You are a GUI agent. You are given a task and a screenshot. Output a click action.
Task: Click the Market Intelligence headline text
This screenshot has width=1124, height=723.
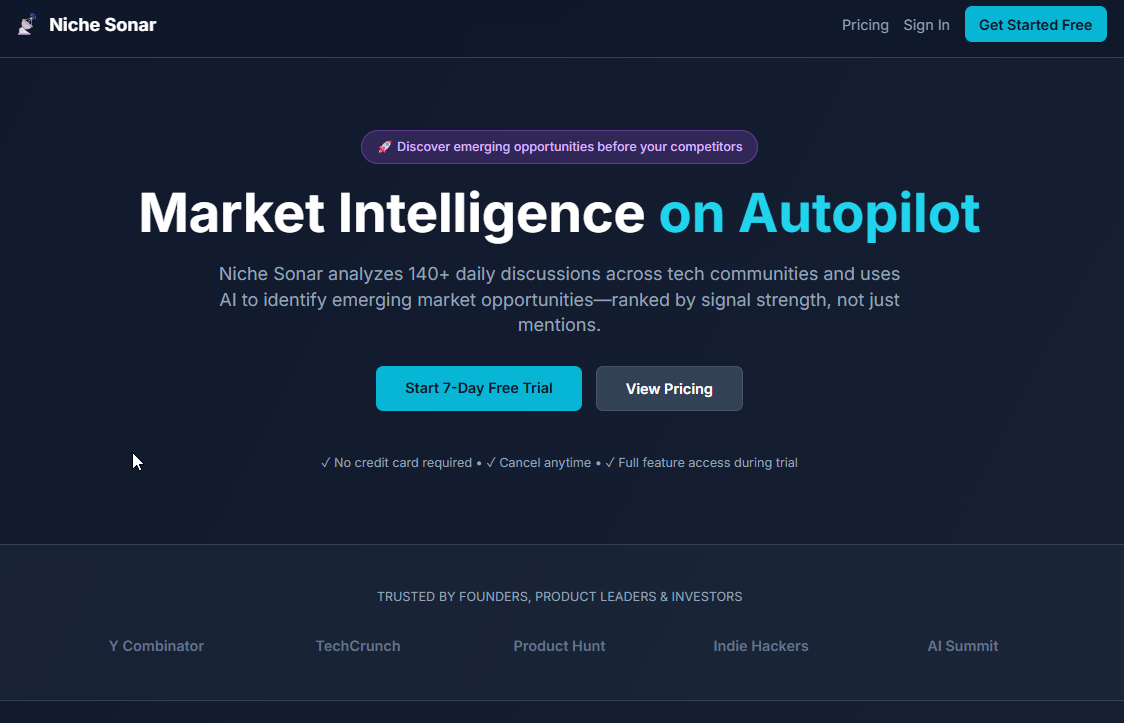(392, 214)
